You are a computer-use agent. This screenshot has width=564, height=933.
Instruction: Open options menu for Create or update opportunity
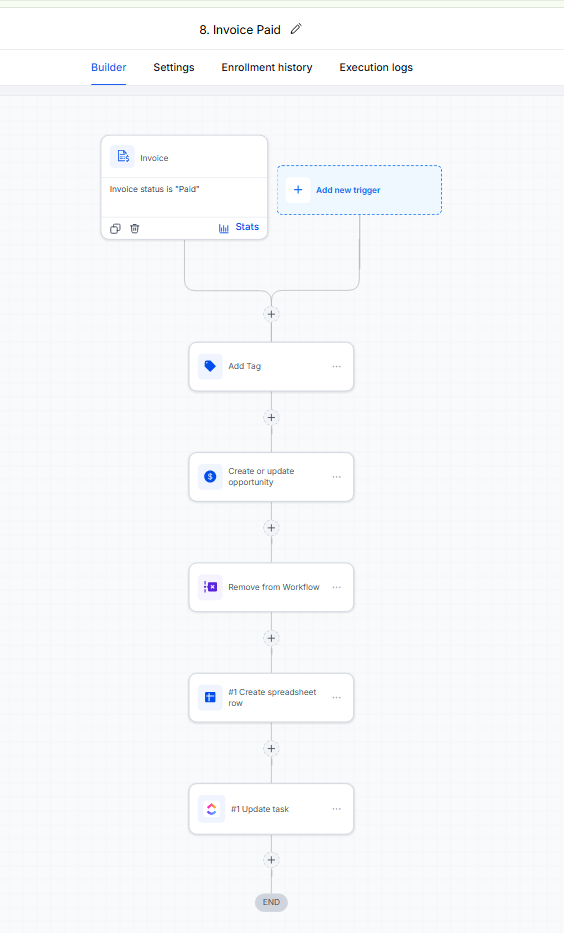pos(337,477)
